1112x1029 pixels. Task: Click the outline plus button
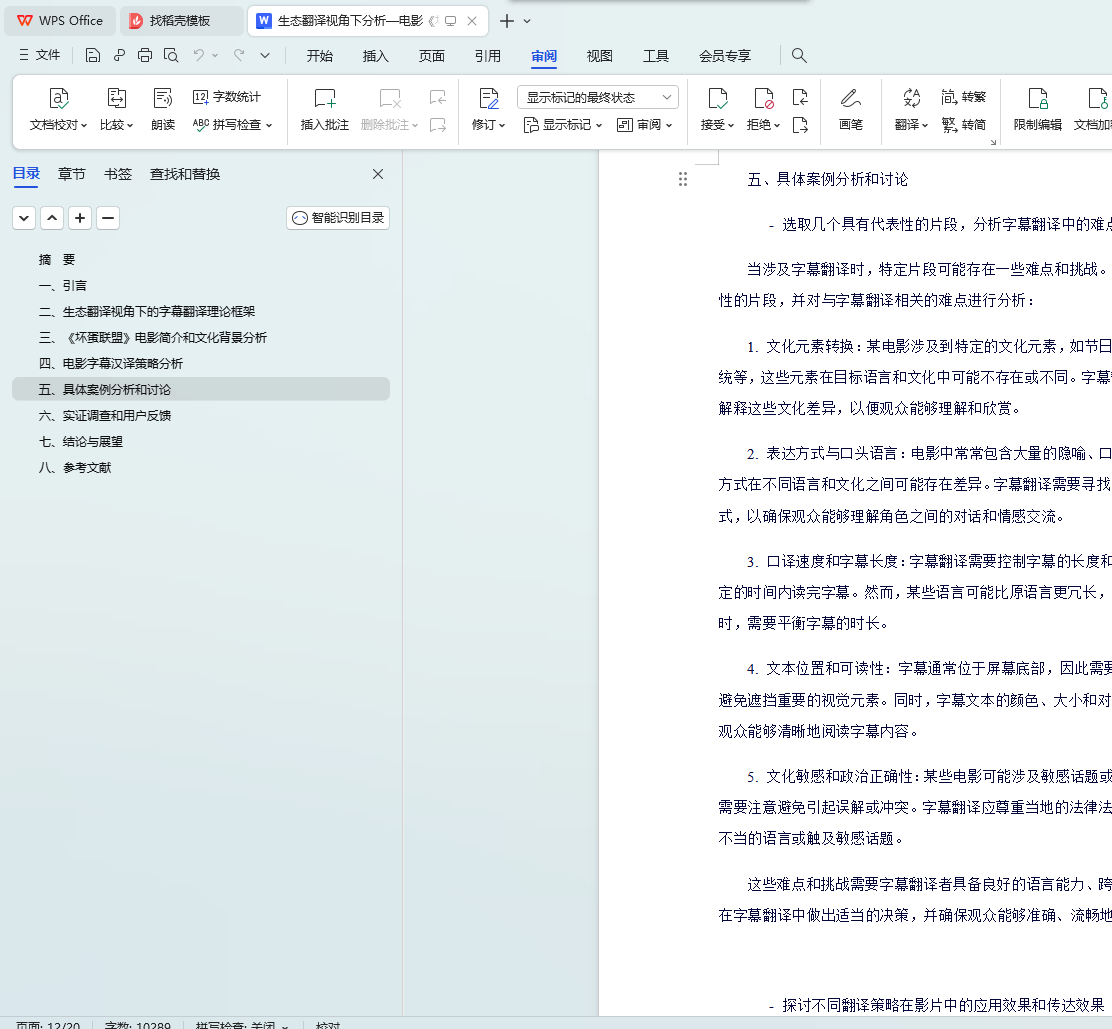click(x=80, y=218)
